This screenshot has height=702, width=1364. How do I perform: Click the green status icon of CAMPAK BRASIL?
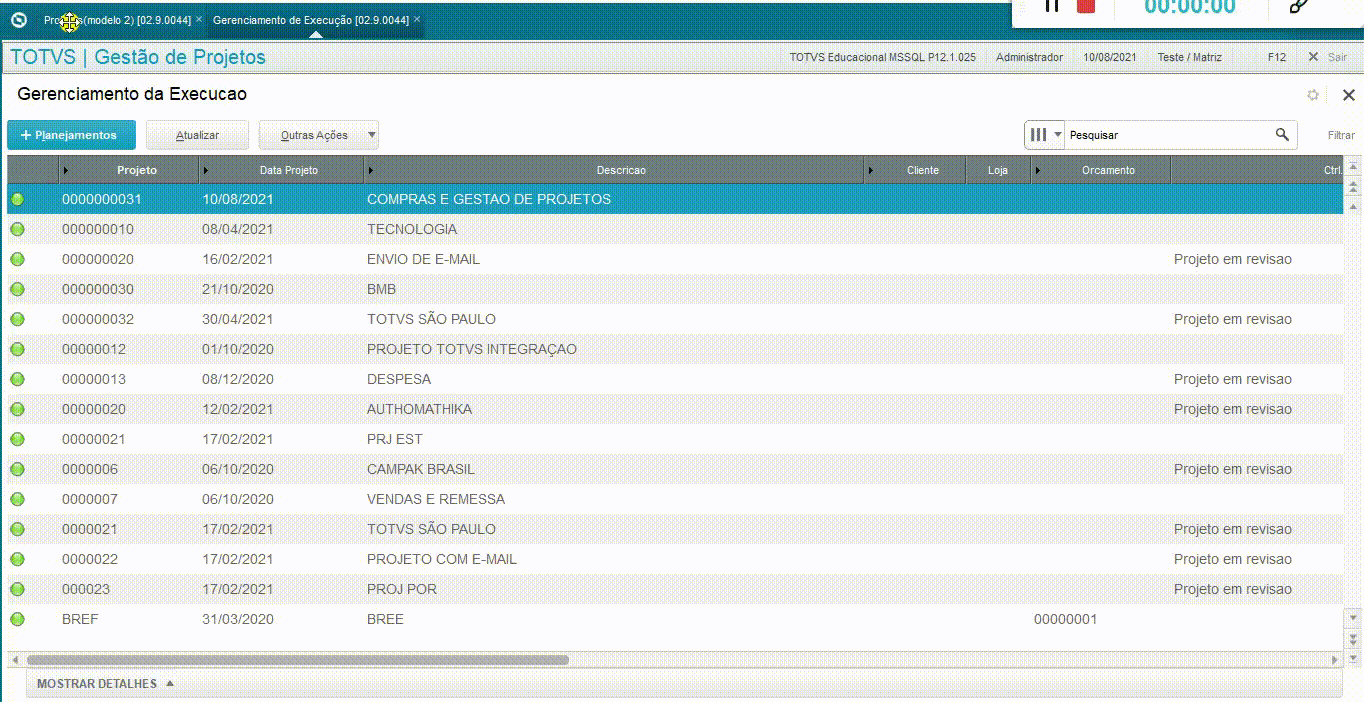click(x=17, y=469)
